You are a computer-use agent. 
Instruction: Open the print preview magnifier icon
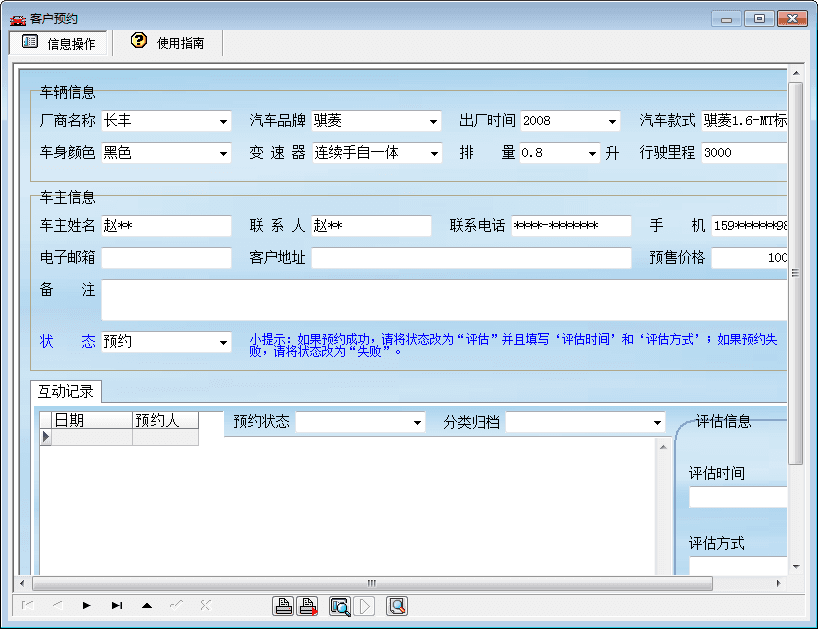tap(340, 605)
